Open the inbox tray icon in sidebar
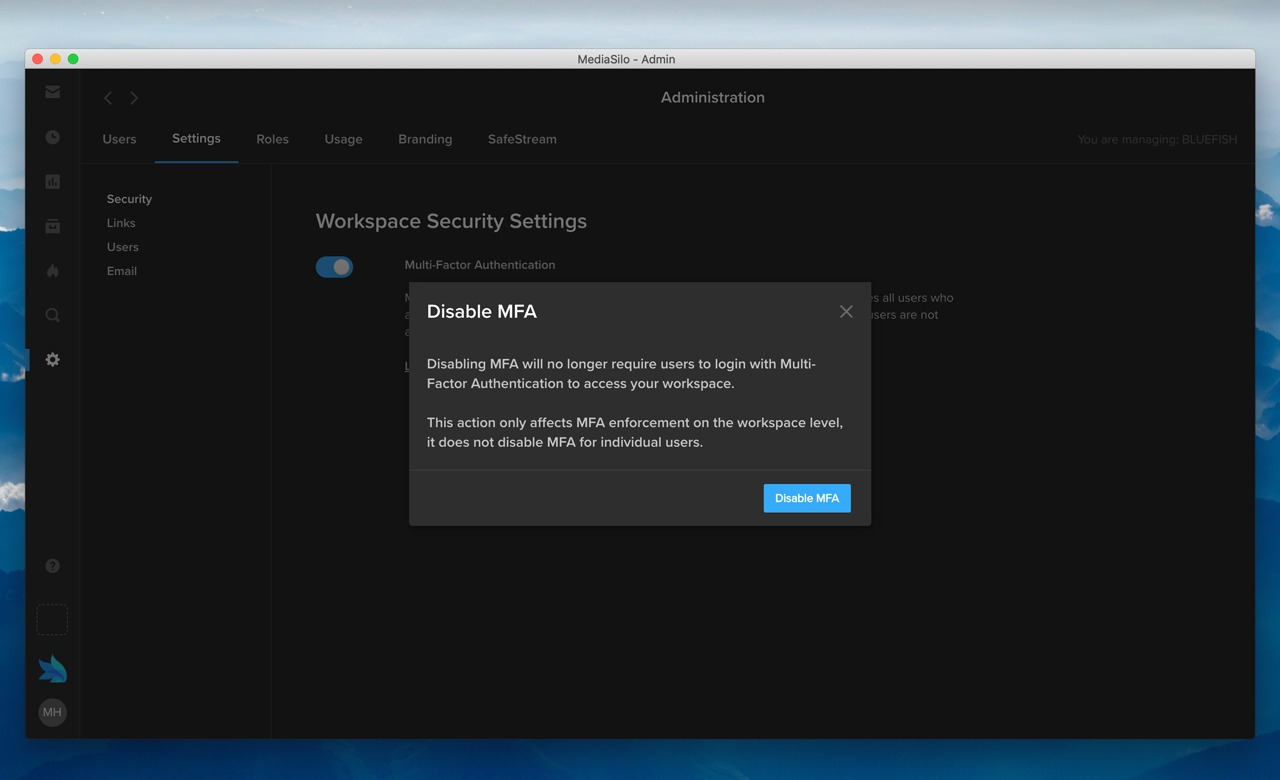The image size is (1280, 780). [52, 226]
